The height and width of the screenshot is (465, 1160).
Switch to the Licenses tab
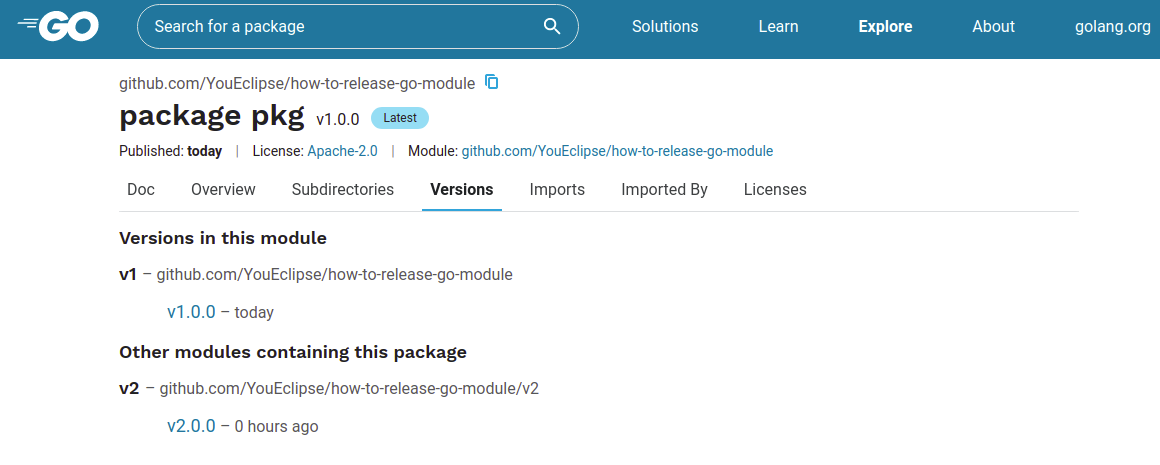point(775,189)
